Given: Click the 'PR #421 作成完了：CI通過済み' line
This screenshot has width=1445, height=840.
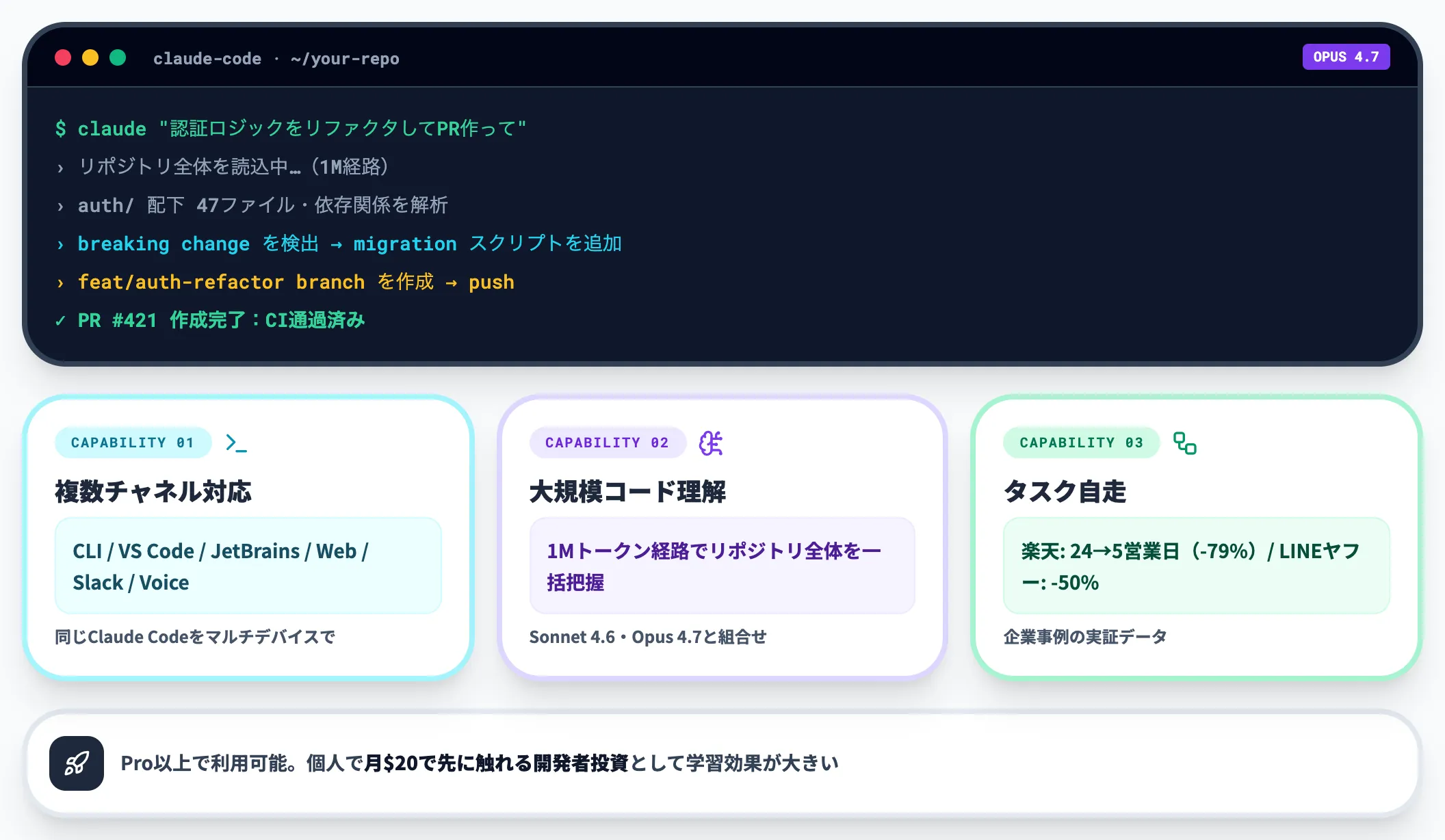Looking at the screenshot, I should click(x=210, y=320).
